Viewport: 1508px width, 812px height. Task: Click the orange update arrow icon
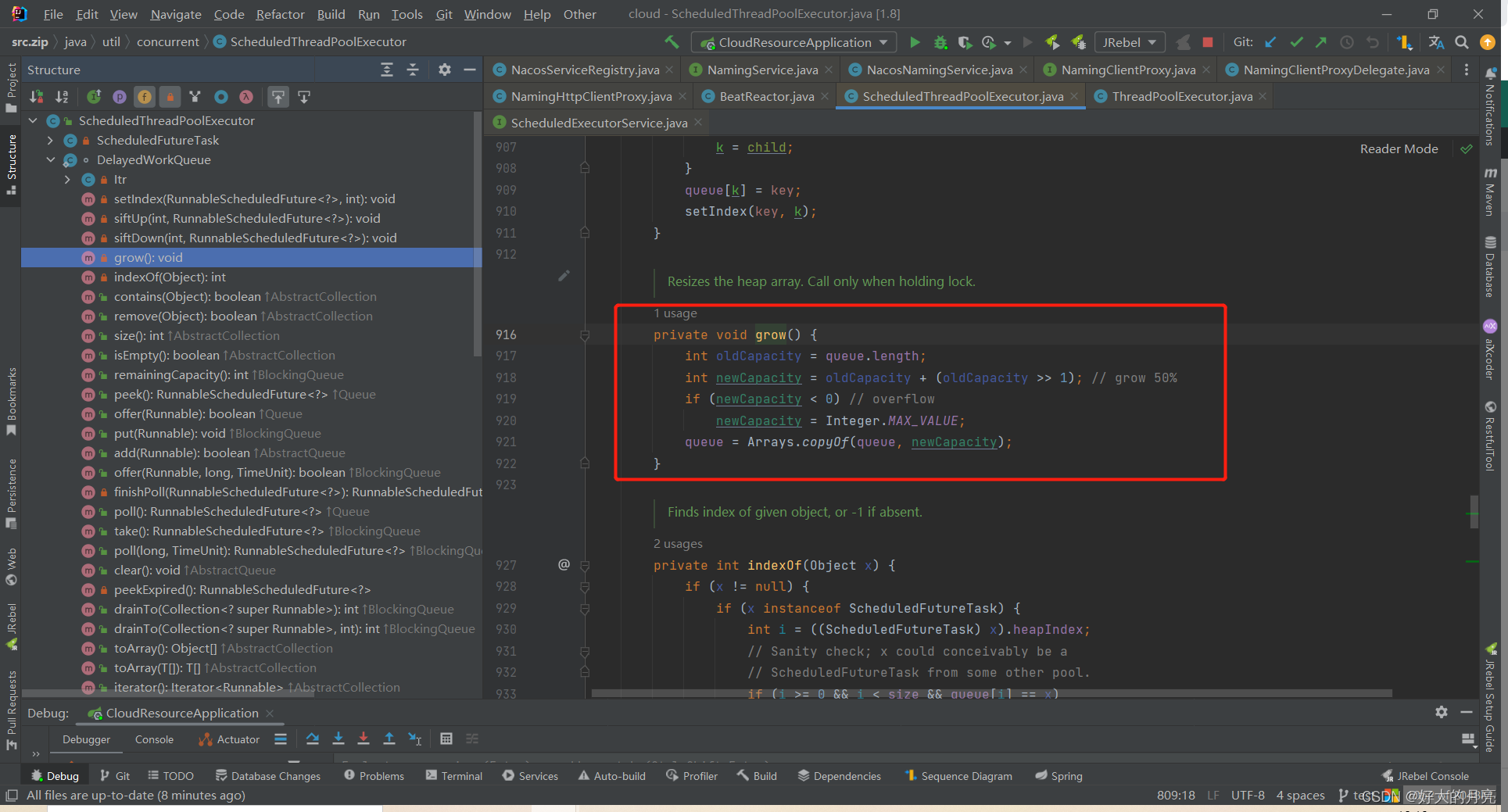coord(1488,42)
